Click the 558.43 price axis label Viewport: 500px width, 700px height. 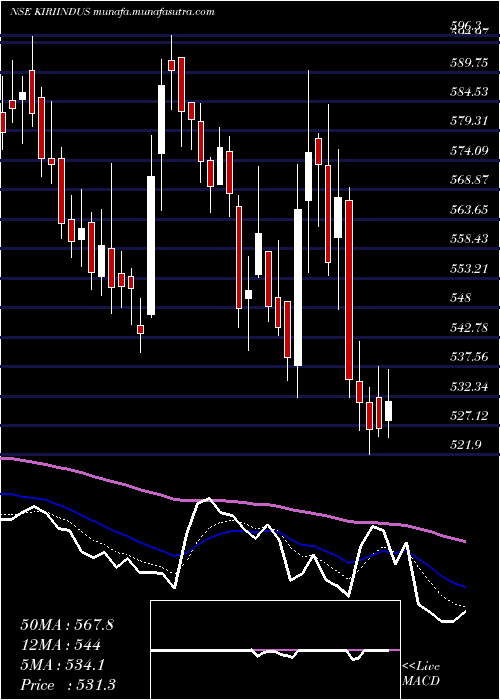click(468, 239)
